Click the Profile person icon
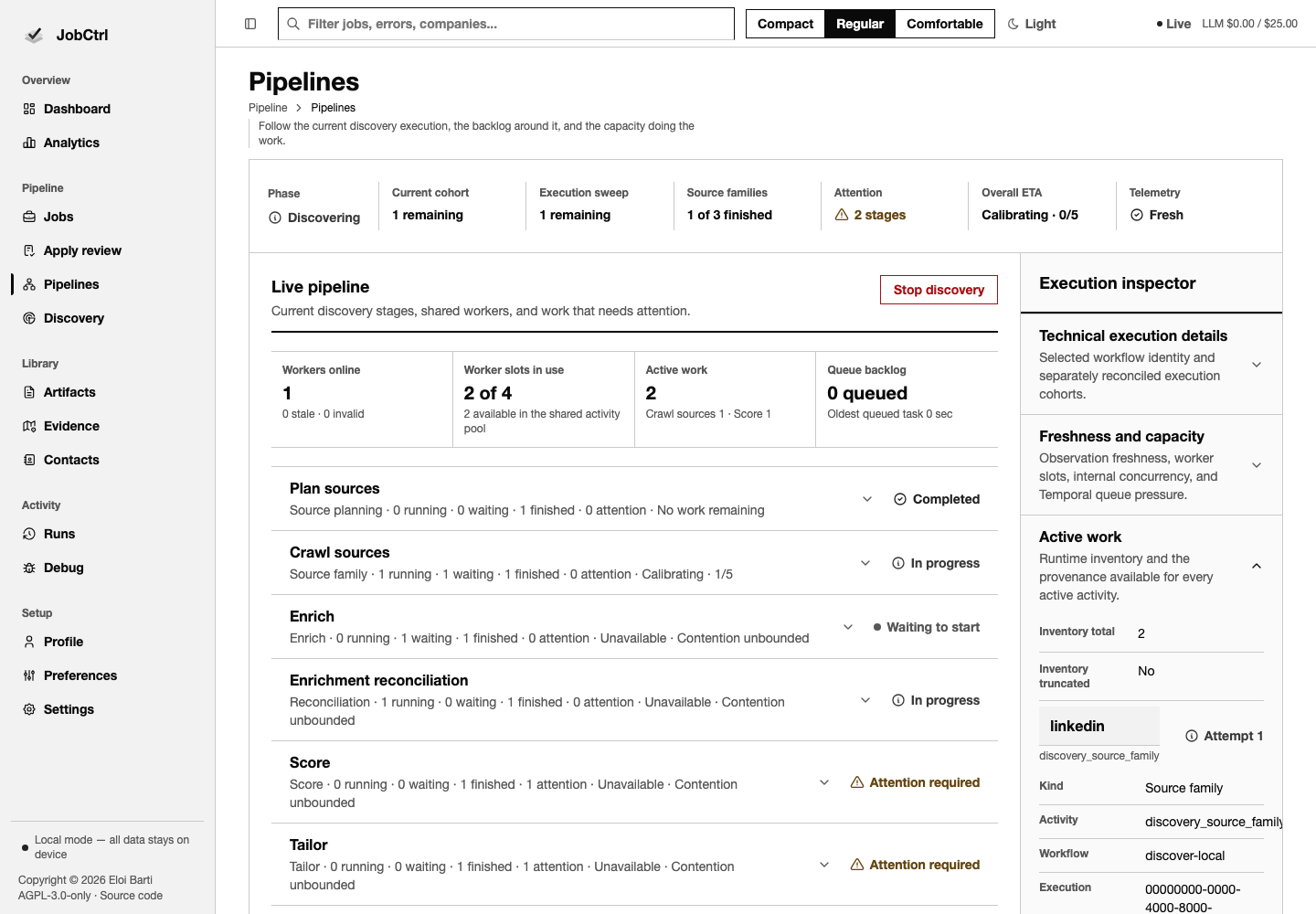1316x914 pixels. coord(29,642)
